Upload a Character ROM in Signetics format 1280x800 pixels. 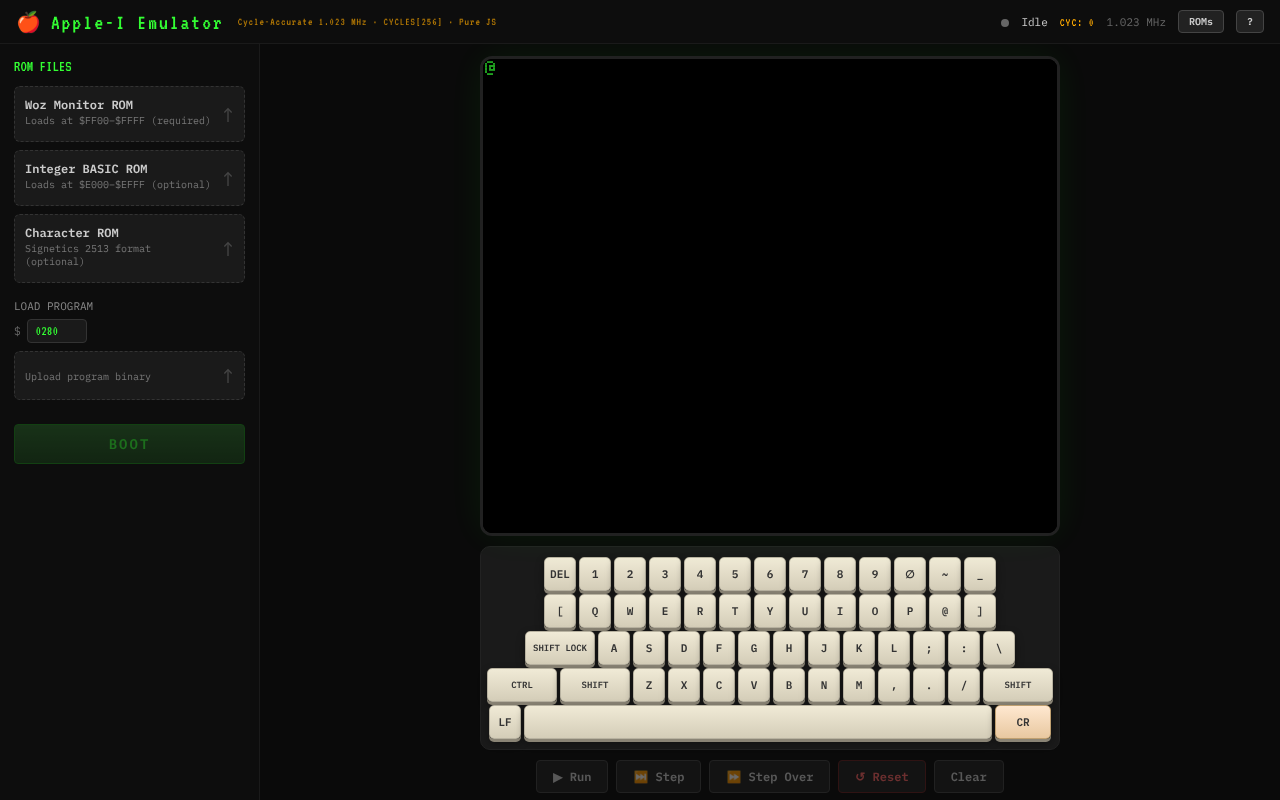point(129,247)
